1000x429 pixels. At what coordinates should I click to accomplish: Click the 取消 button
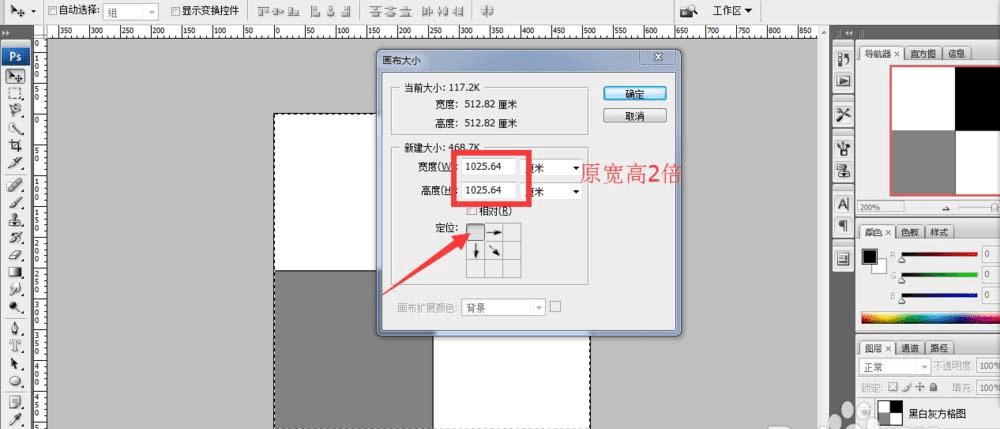click(x=635, y=116)
